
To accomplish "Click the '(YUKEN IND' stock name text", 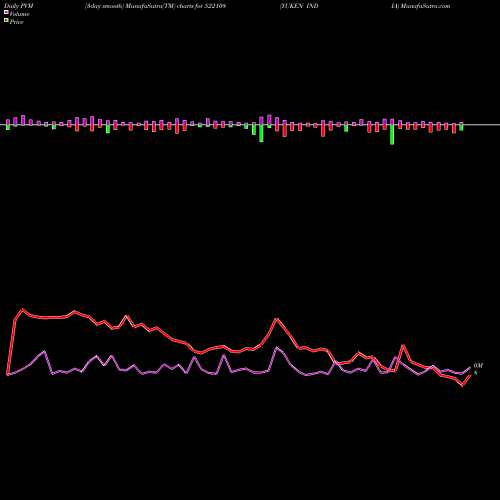I will tap(299, 6).
